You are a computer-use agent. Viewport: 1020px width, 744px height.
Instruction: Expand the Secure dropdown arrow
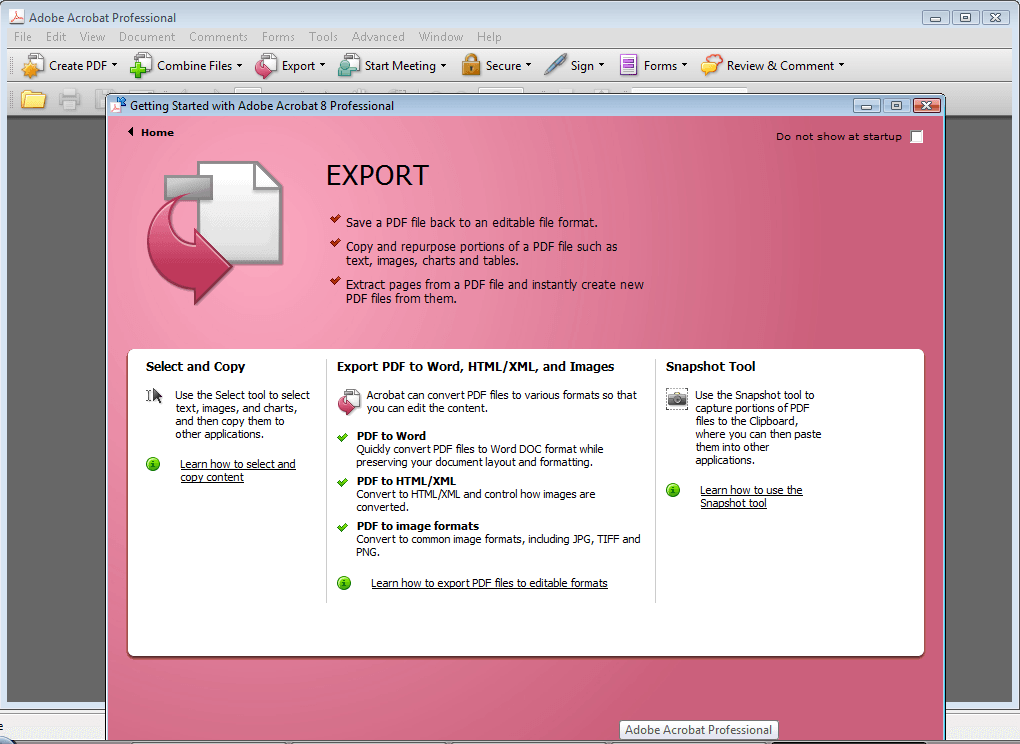528,65
